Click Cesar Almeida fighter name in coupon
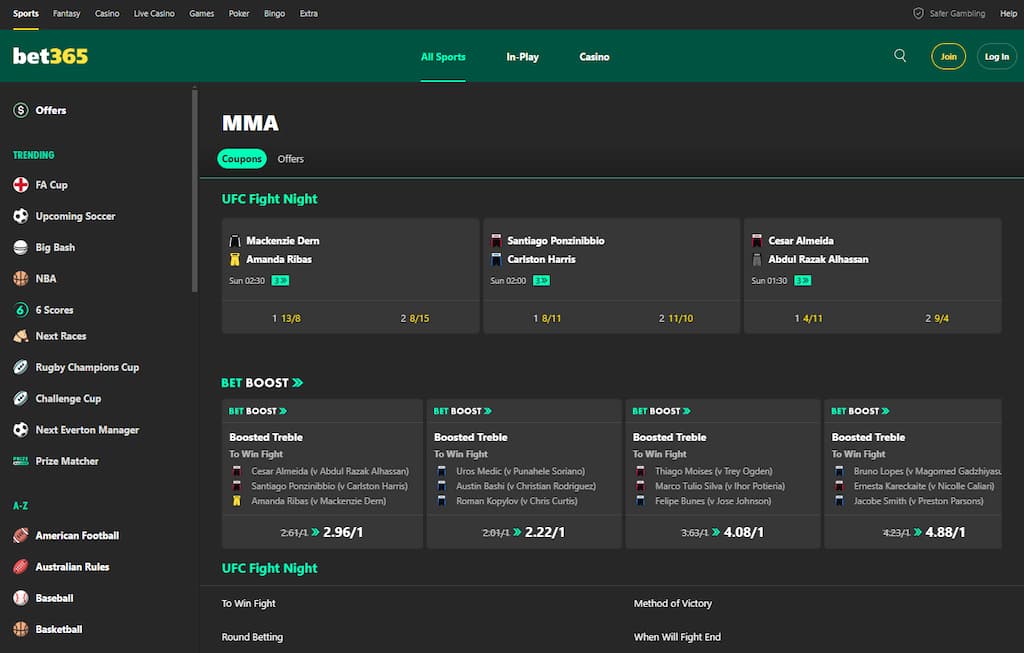 [801, 241]
